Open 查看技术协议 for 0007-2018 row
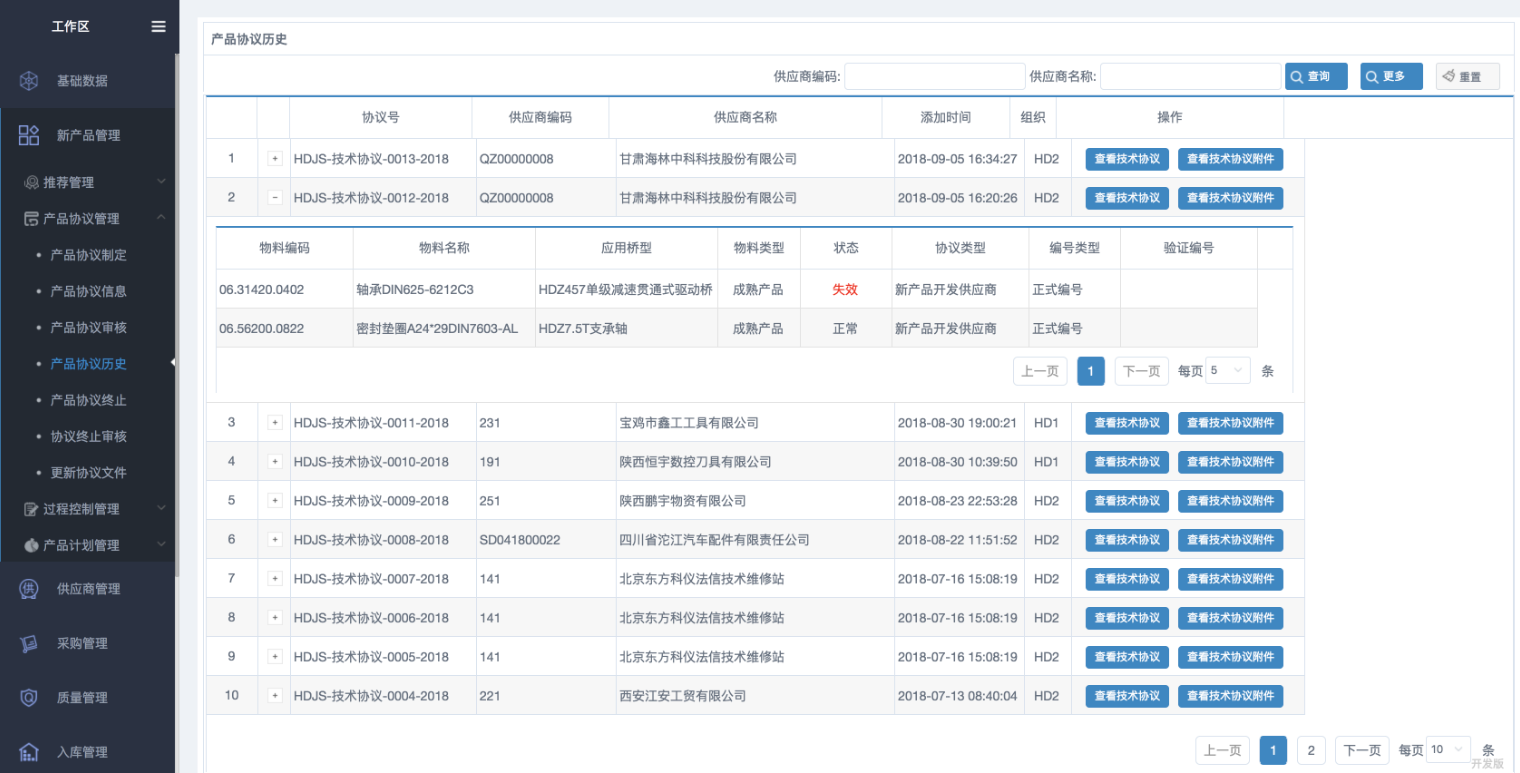 pyautogui.click(x=1127, y=579)
